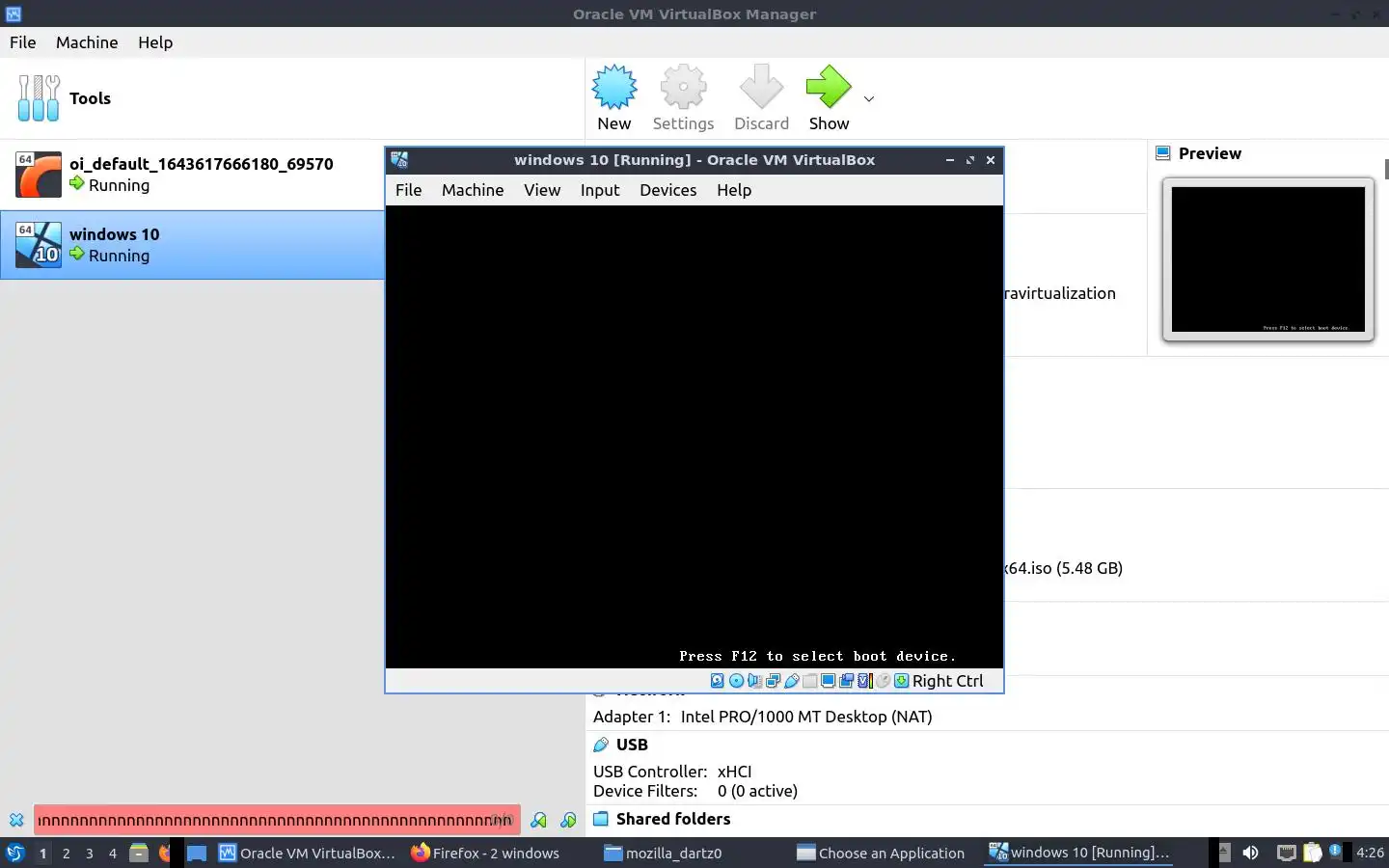Click the file manager taskbar launcher icon

tap(139, 853)
